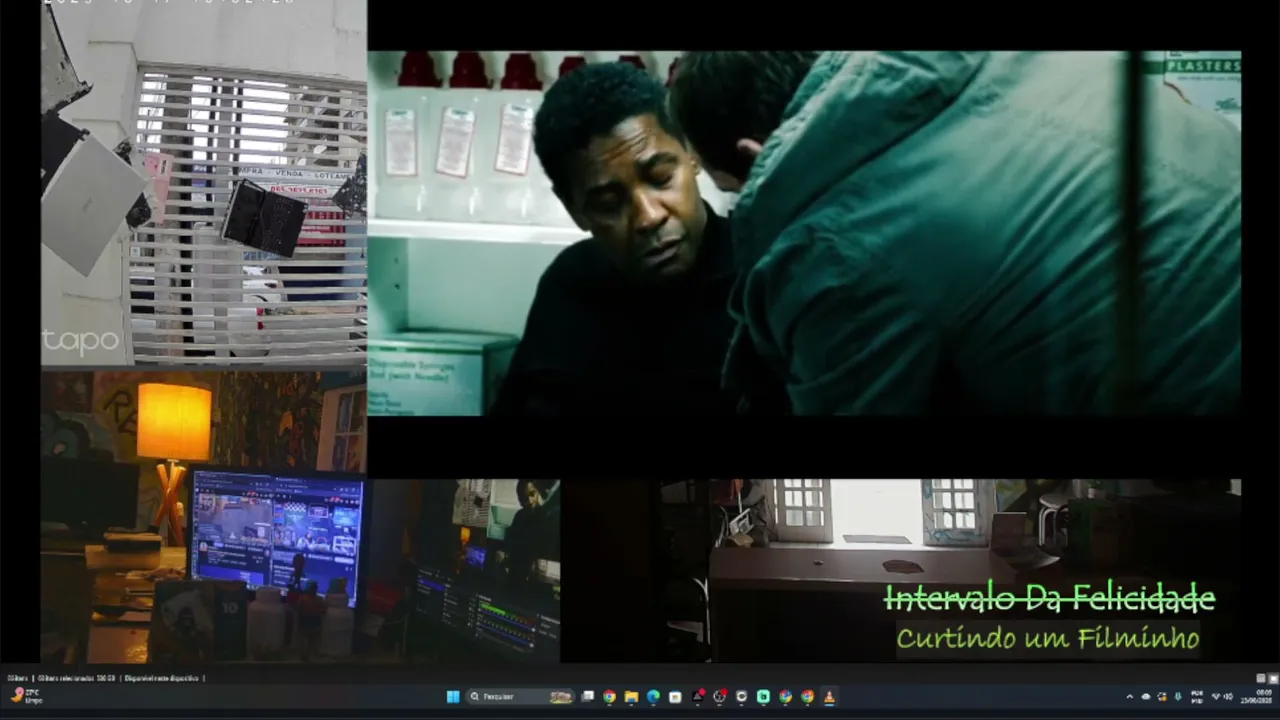Click the Tapo camera feed with window blinds
This screenshot has height=720, width=1280.
point(204,184)
